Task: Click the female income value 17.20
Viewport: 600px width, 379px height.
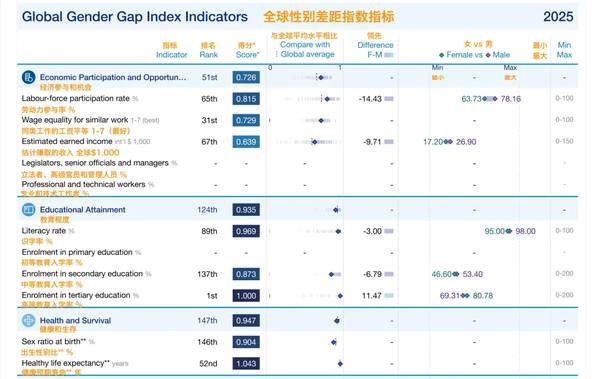Action: click(x=433, y=142)
